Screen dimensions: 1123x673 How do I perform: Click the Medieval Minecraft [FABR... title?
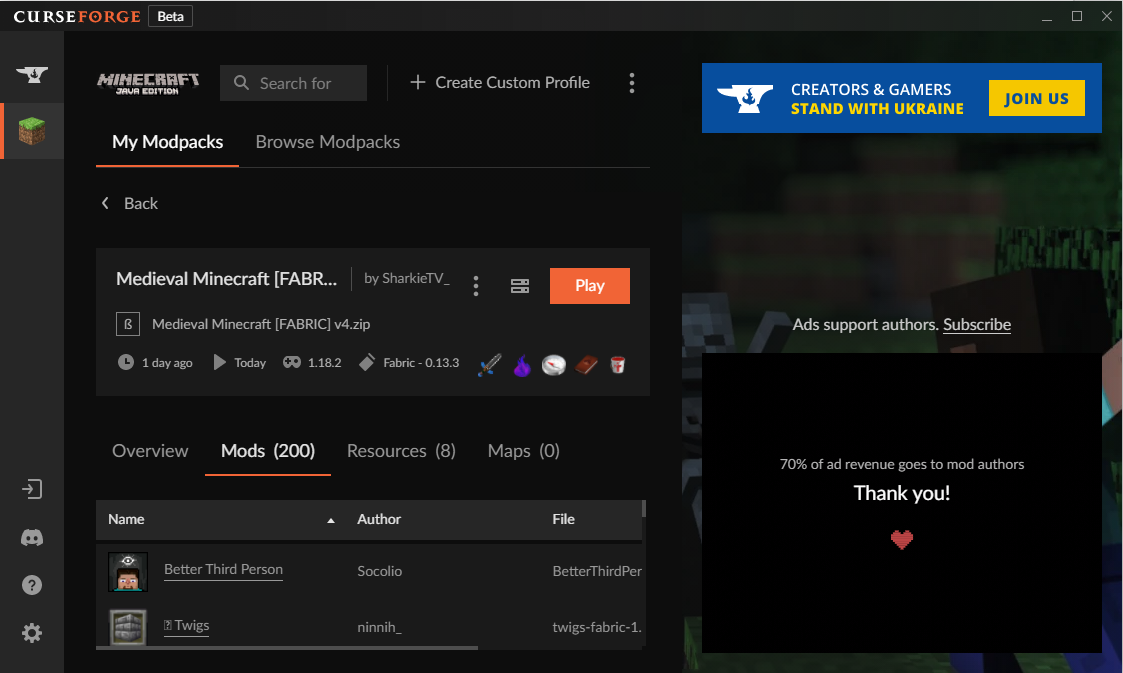226,279
